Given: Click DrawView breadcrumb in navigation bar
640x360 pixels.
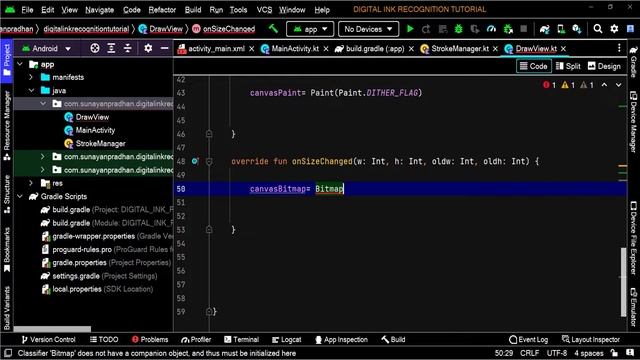Looking at the screenshot, I should pos(161,29).
